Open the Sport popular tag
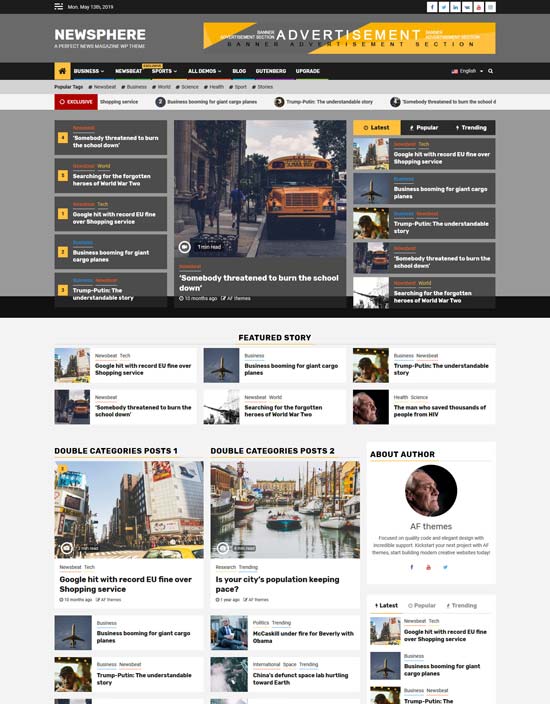The height and width of the screenshot is (704, 550). tap(238, 87)
